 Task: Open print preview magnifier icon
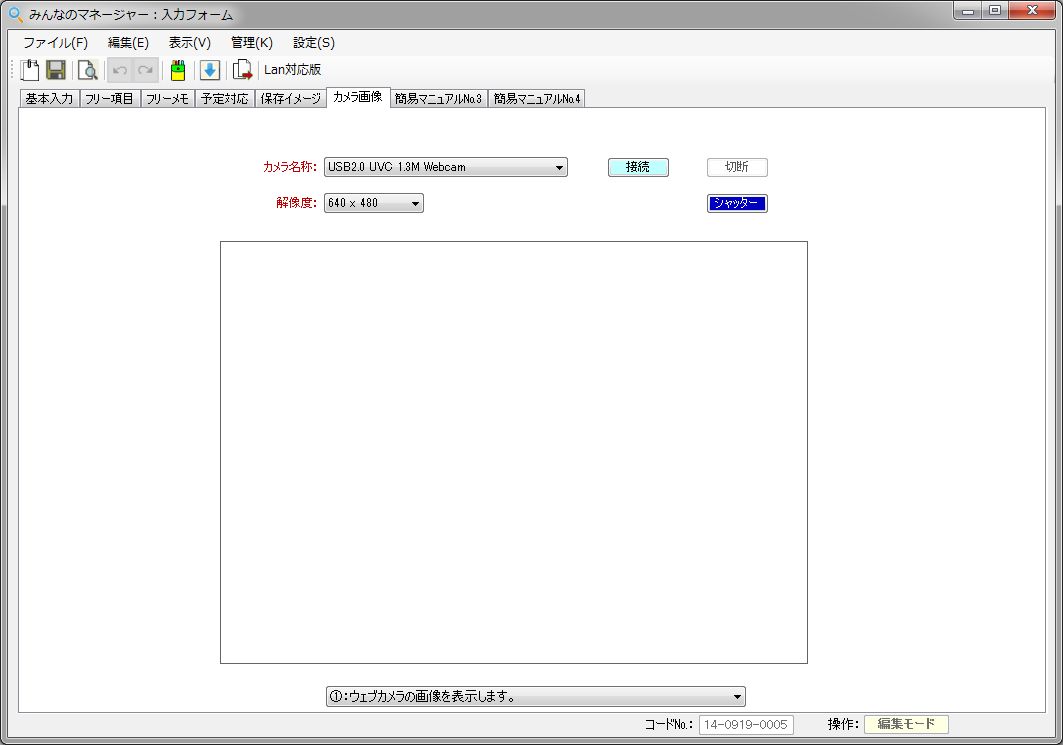(87, 70)
